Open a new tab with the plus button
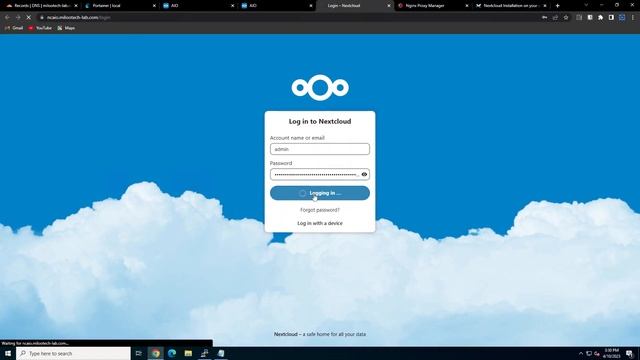Viewport: 640px width, 360px height. pos(558,6)
